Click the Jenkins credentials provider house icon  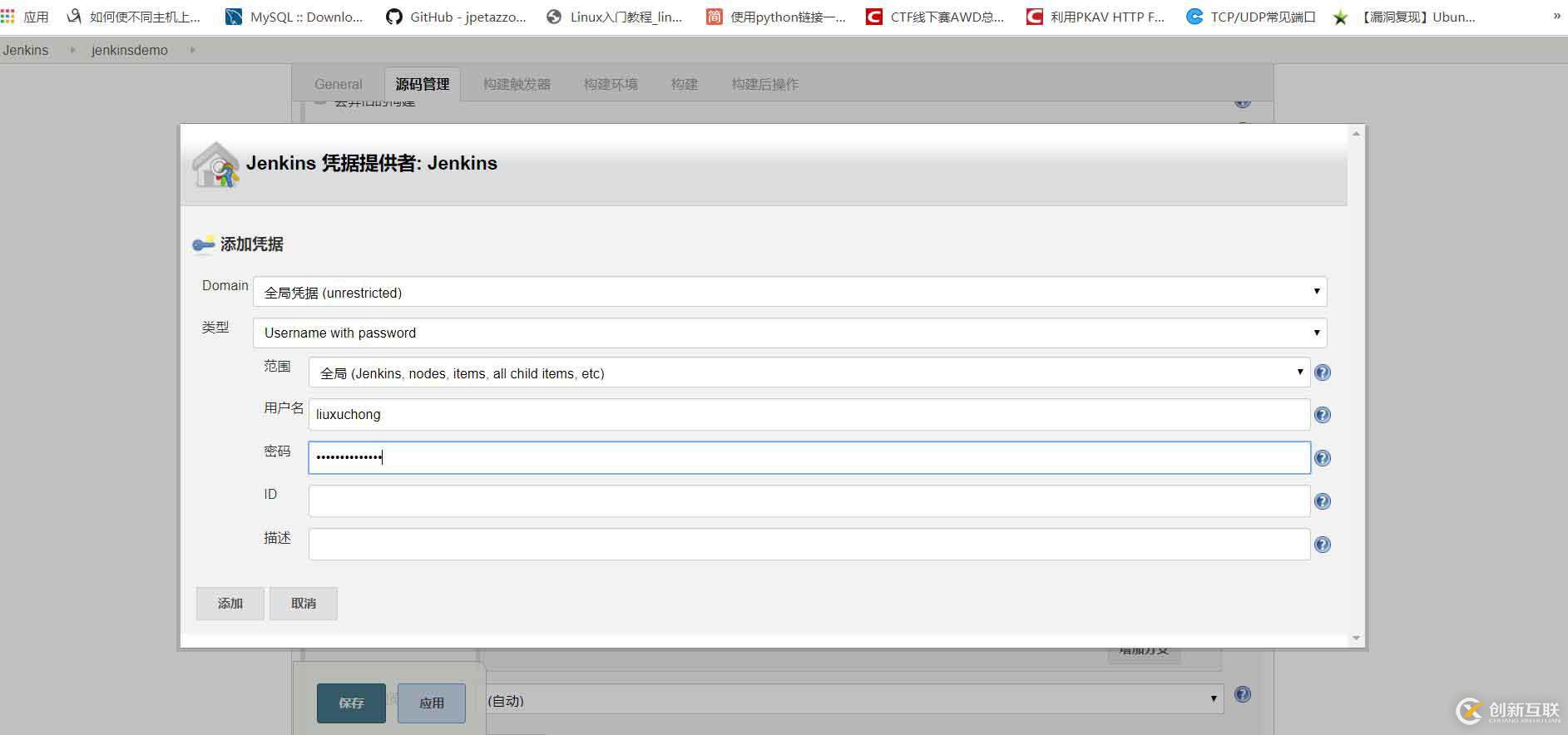pos(215,165)
